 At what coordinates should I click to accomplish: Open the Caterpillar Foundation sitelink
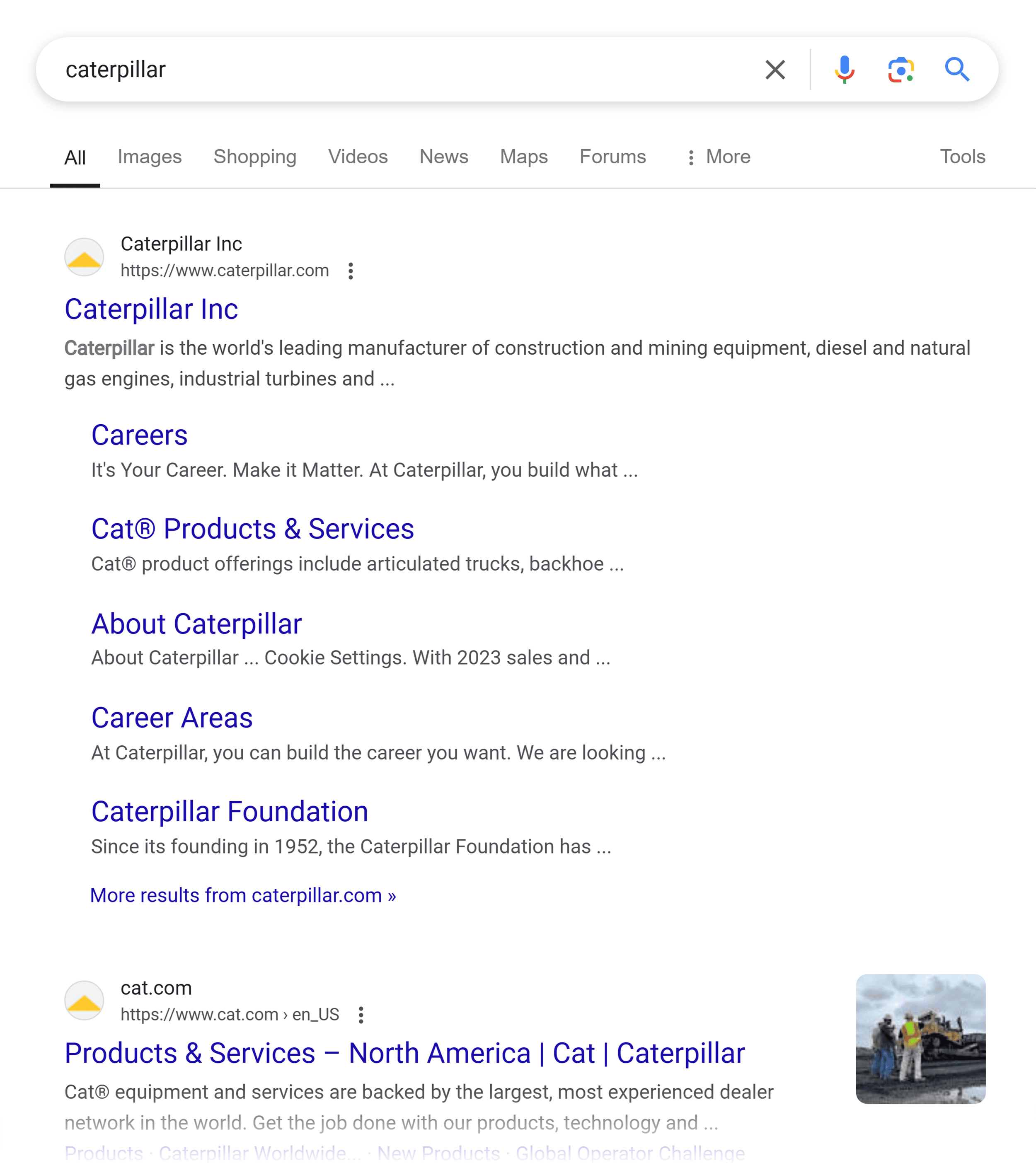(230, 812)
